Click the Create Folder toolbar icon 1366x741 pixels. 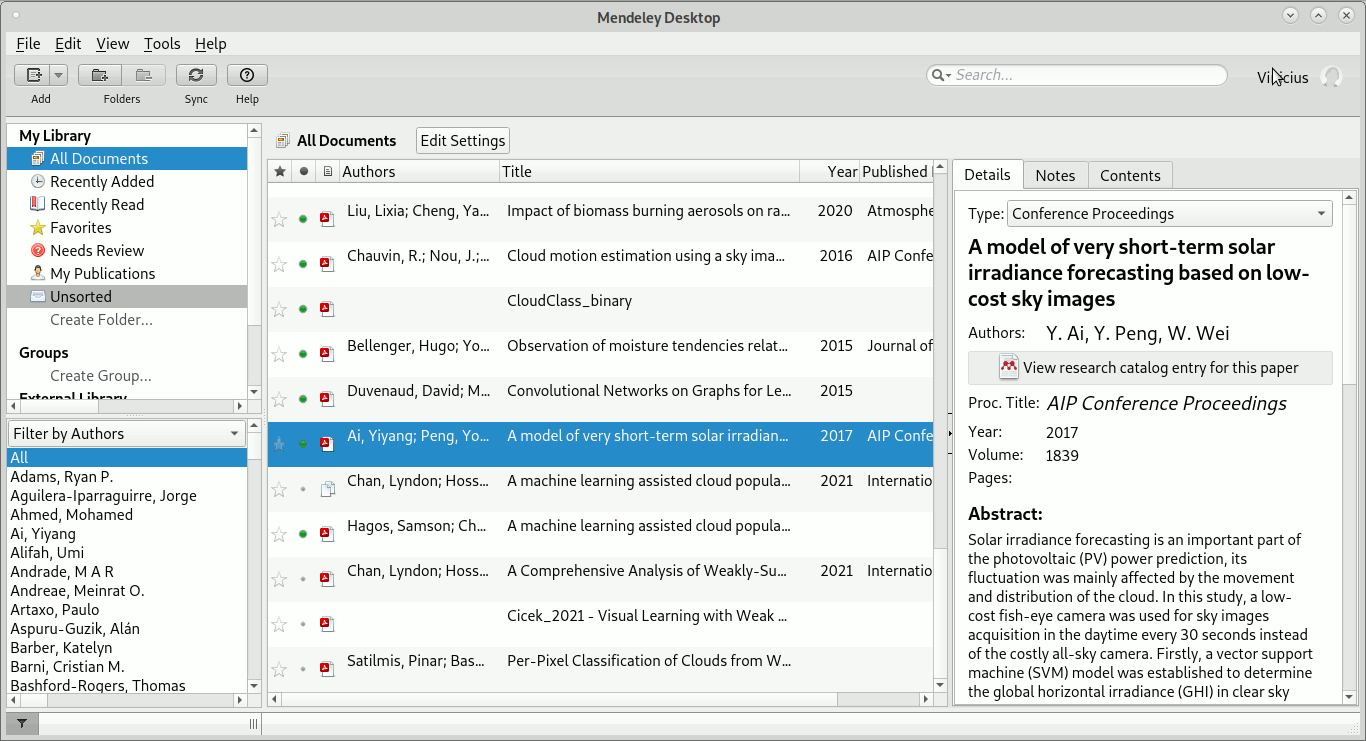pos(99,75)
